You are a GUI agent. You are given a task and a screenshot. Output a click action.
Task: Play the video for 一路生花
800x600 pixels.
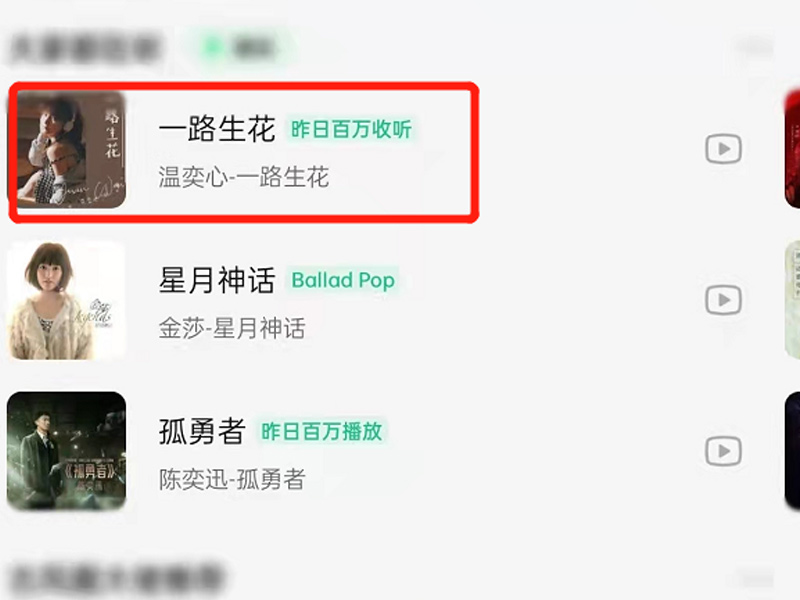(x=723, y=149)
